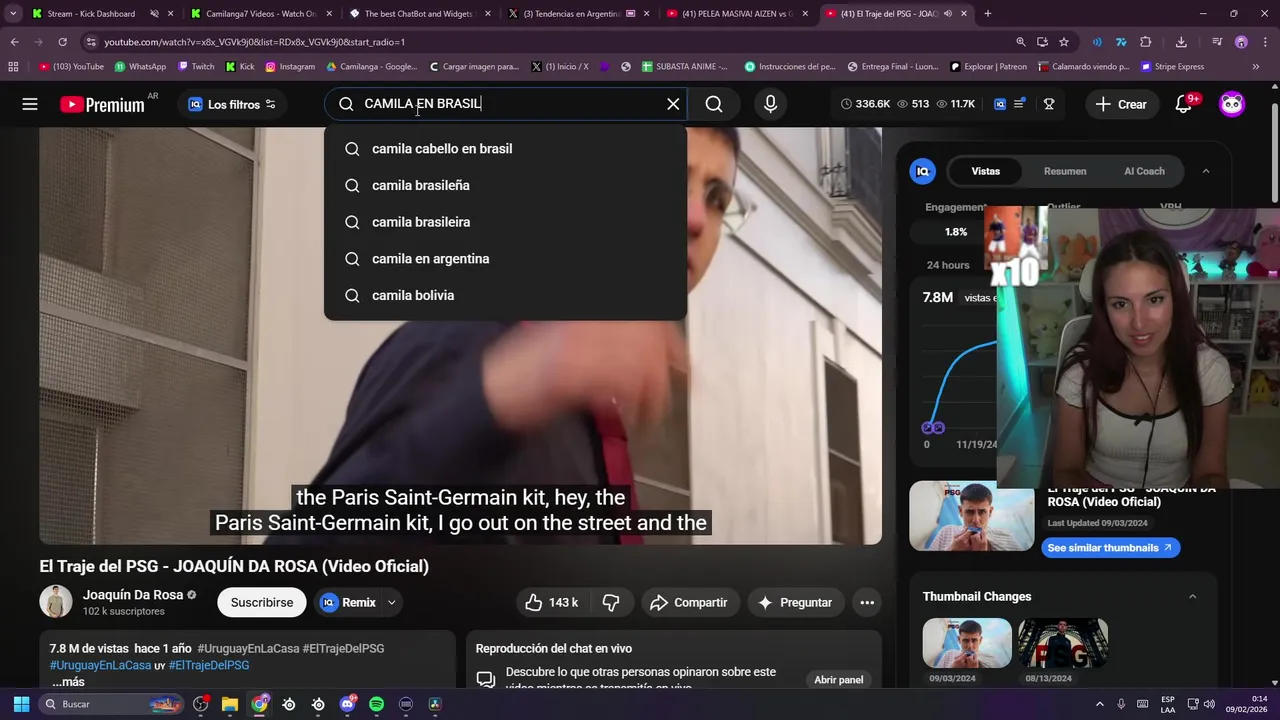Open YouTube notifications bell

(x=1184, y=104)
